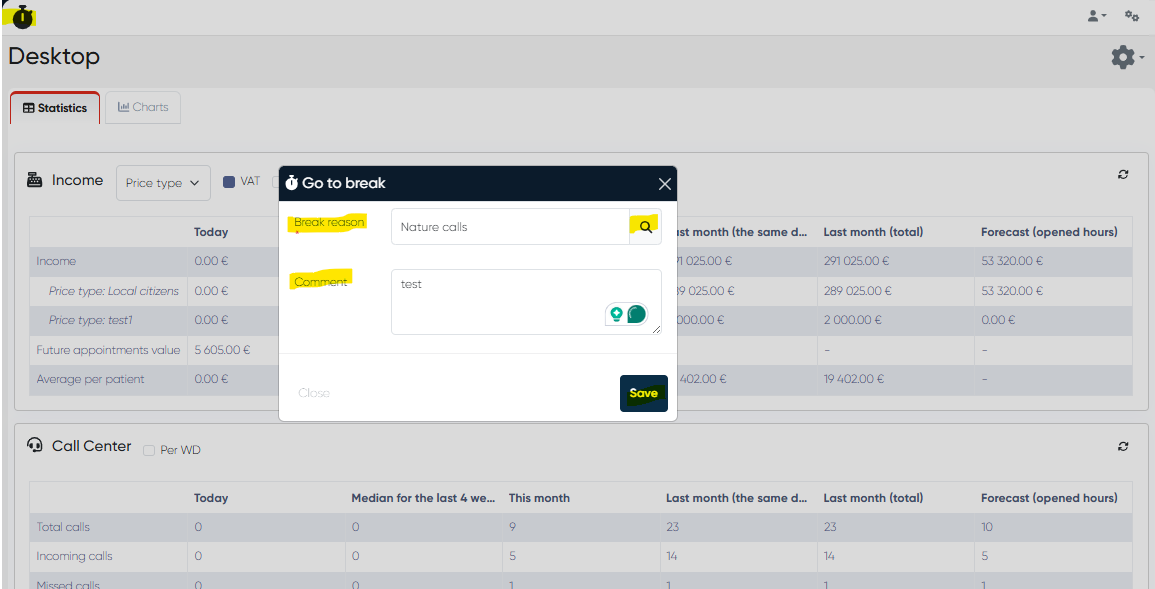
Task: Click the stopwatch break icon in top bar
Action: [x=22, y=16]
